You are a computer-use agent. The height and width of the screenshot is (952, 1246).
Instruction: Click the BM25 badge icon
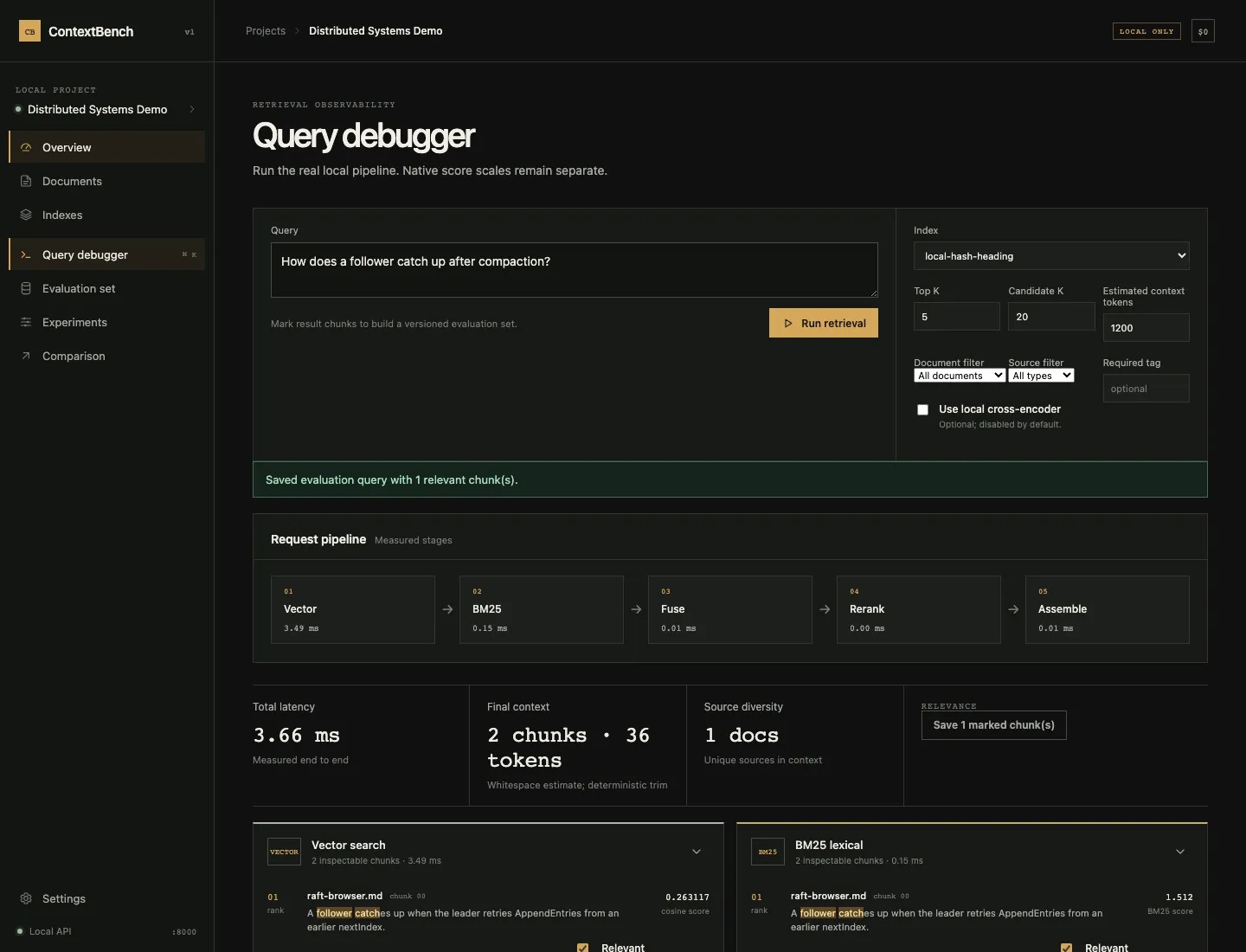pos(768,852)
